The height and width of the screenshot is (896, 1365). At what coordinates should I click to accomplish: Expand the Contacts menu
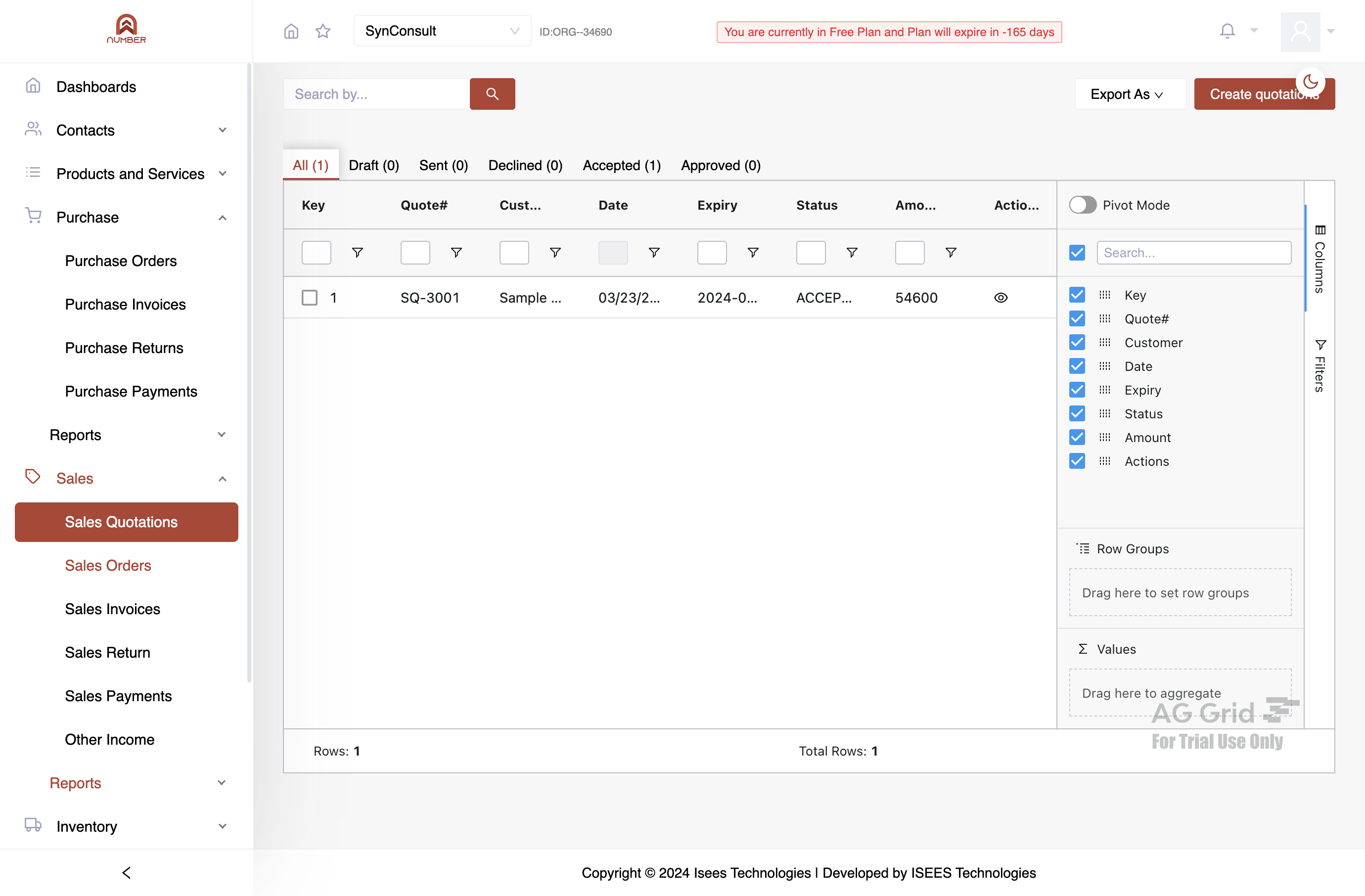pyautogui.click(x=126, y=130)
